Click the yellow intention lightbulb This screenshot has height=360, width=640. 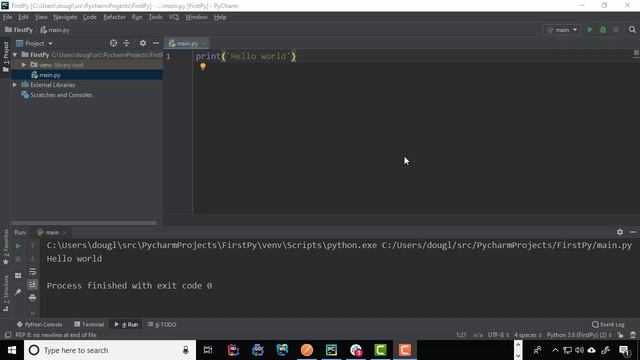(x=203, y=67)
